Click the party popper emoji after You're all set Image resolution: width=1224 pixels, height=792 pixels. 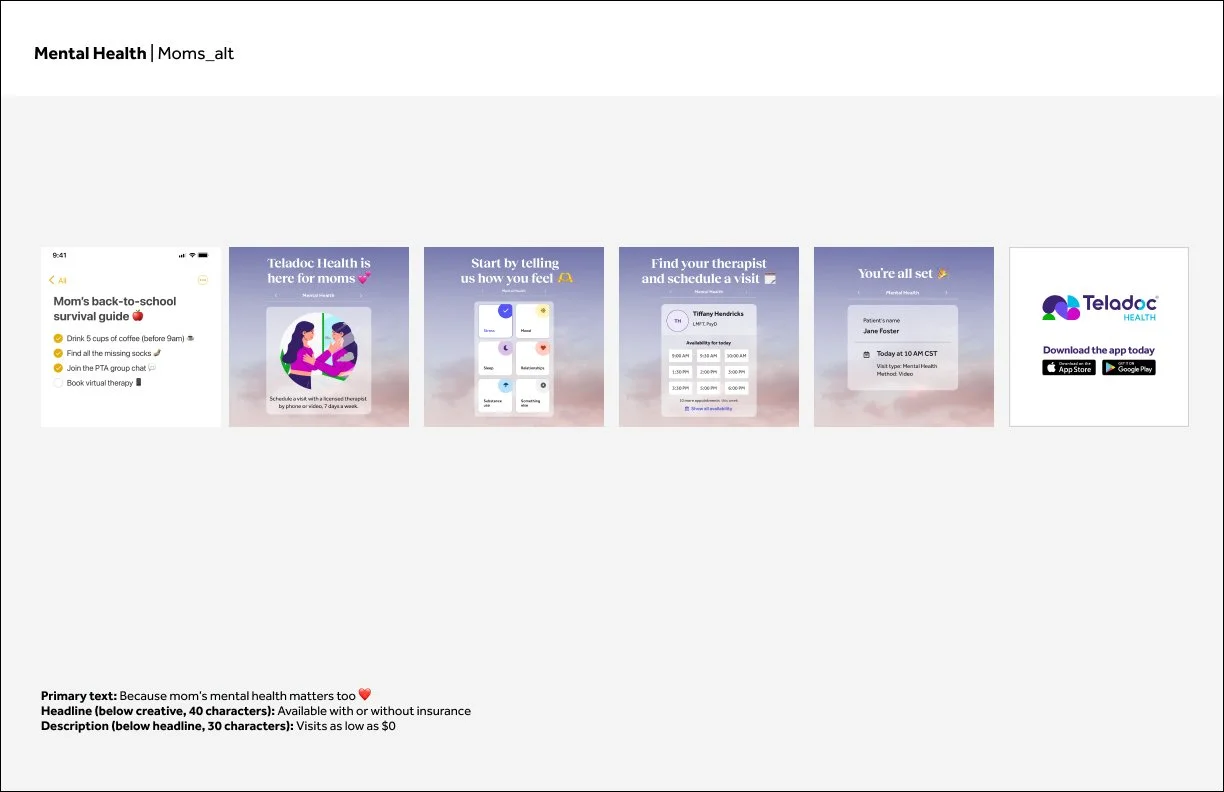(x=943, y=274)
